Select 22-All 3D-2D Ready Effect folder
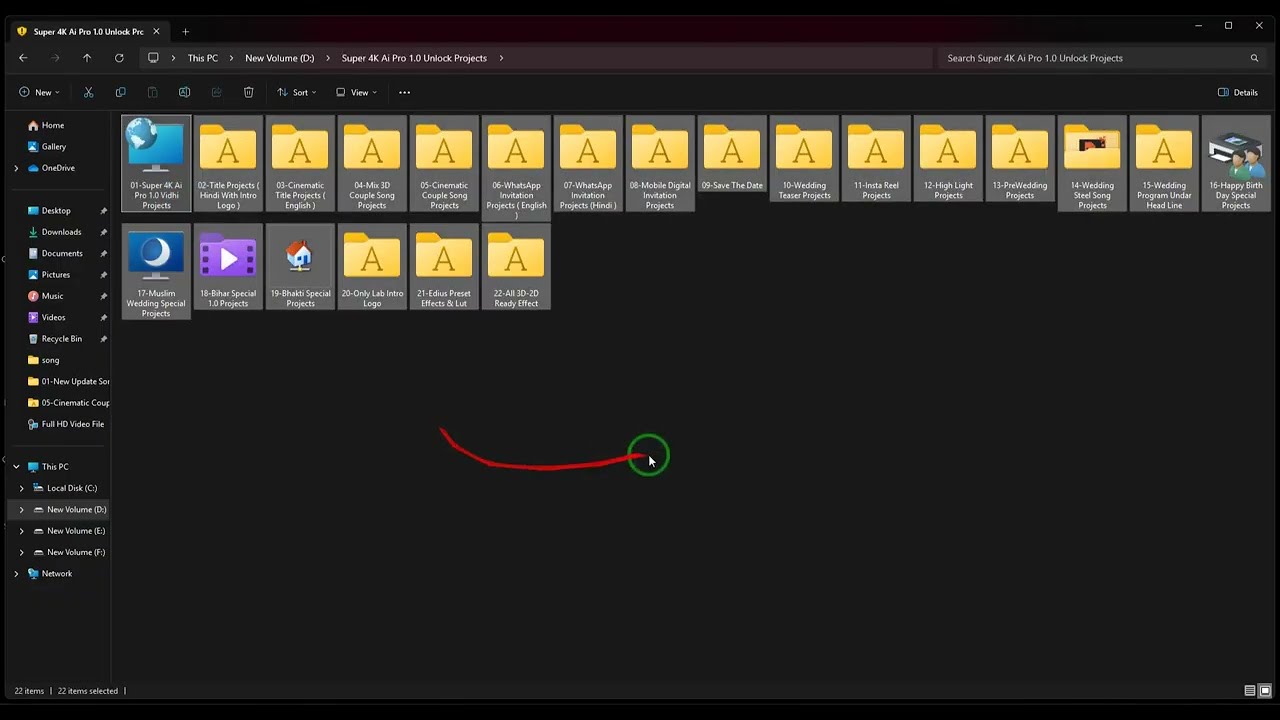This screenshot has height=720, width=1280. pyautogui.click(x=516, y=266)
